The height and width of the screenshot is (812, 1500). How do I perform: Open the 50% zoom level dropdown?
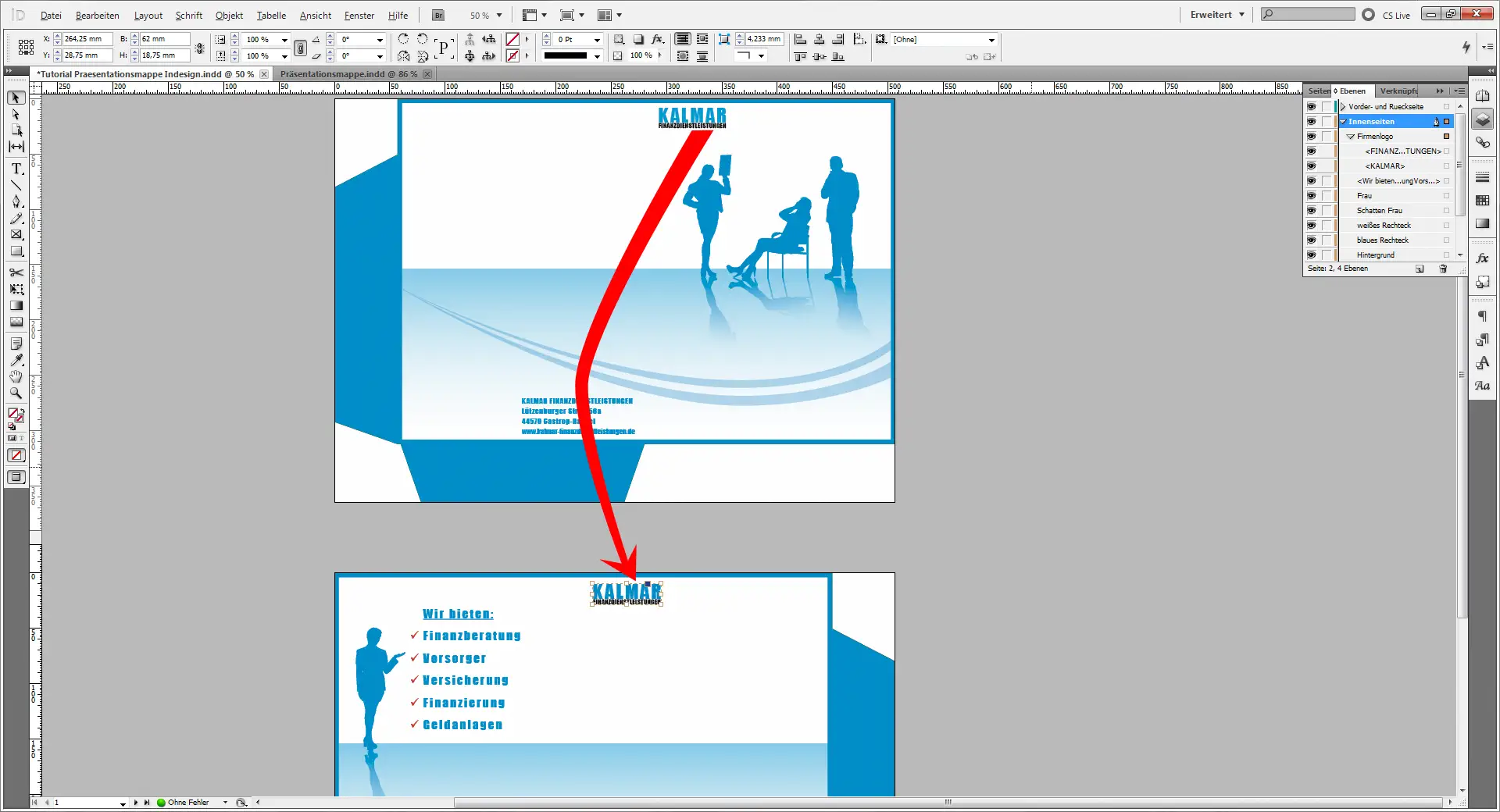[498, 15]
